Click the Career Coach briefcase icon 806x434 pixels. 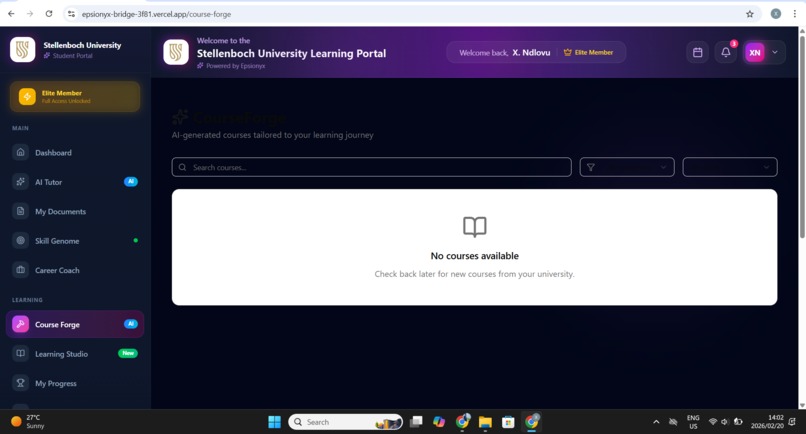coord(21,269)
